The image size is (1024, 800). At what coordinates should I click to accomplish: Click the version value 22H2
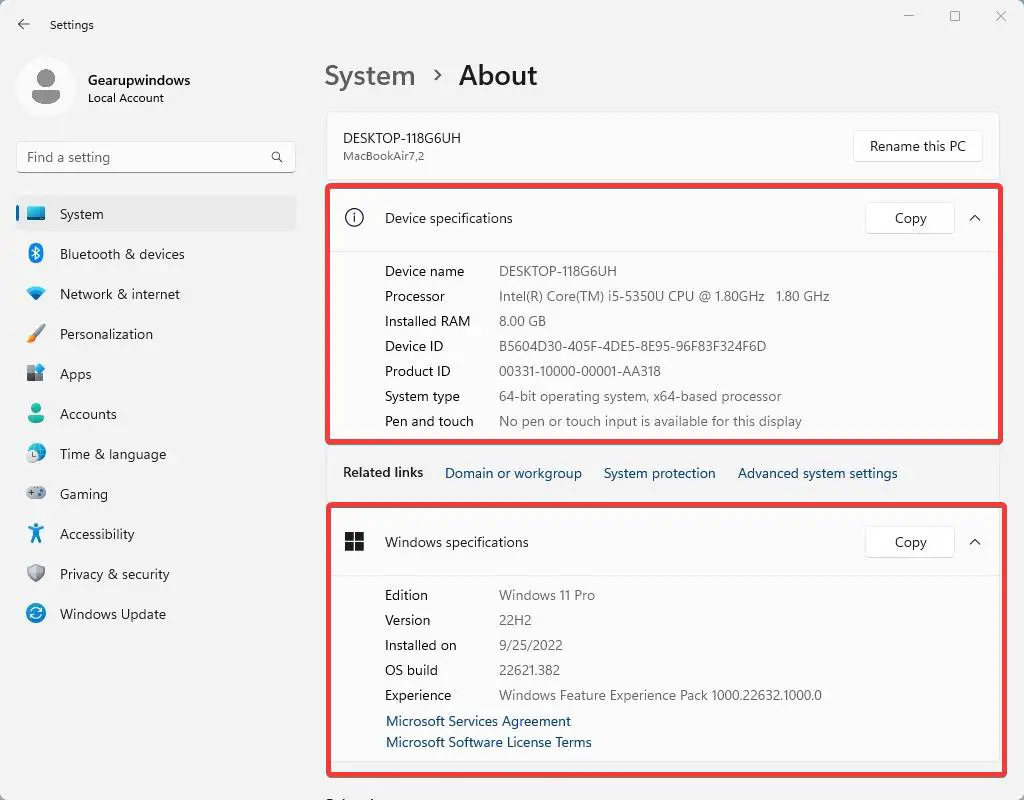pyautogui.click(x=515, y=620)
